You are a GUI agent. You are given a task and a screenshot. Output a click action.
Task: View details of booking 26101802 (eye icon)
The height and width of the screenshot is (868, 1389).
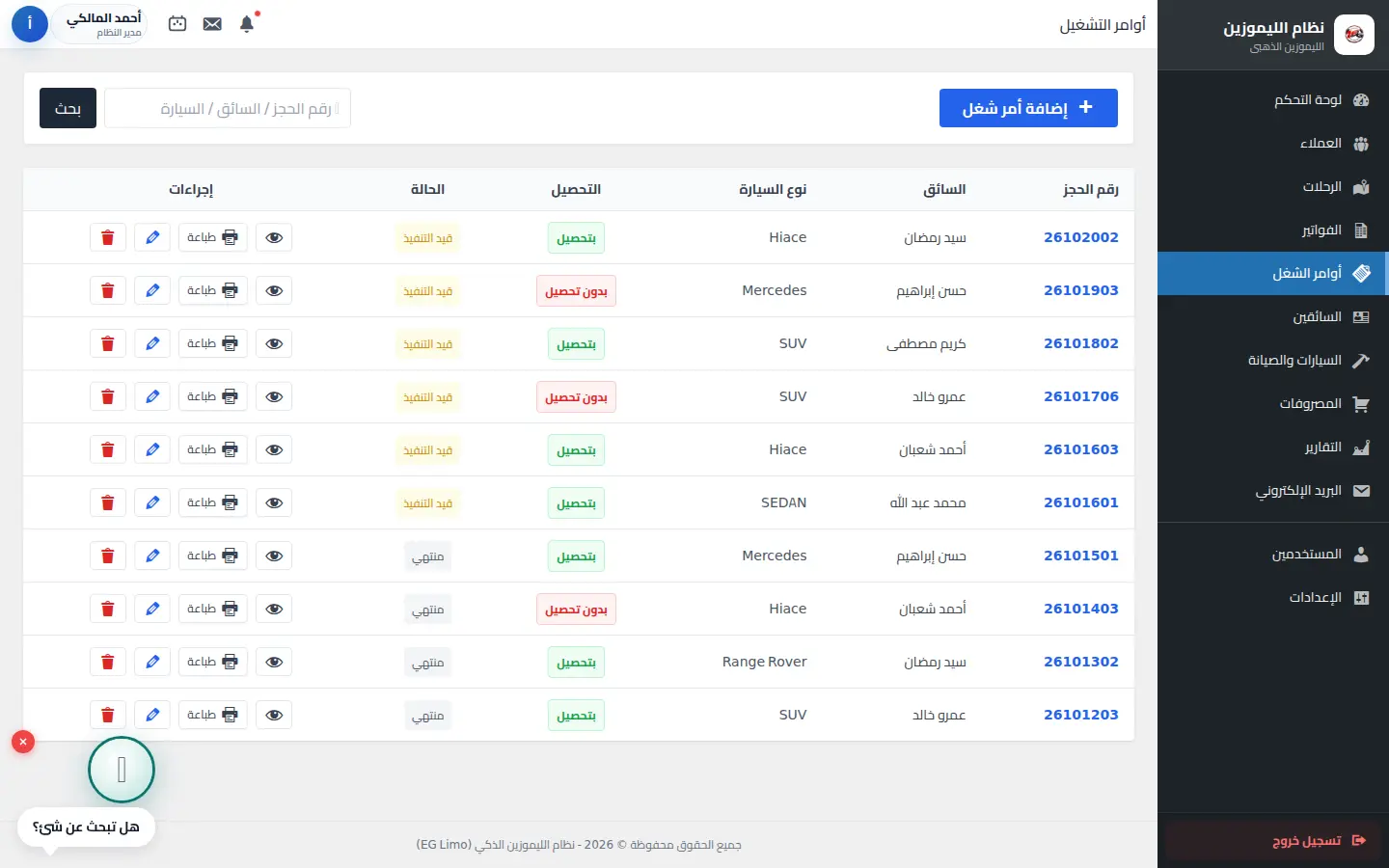(274, 343)
